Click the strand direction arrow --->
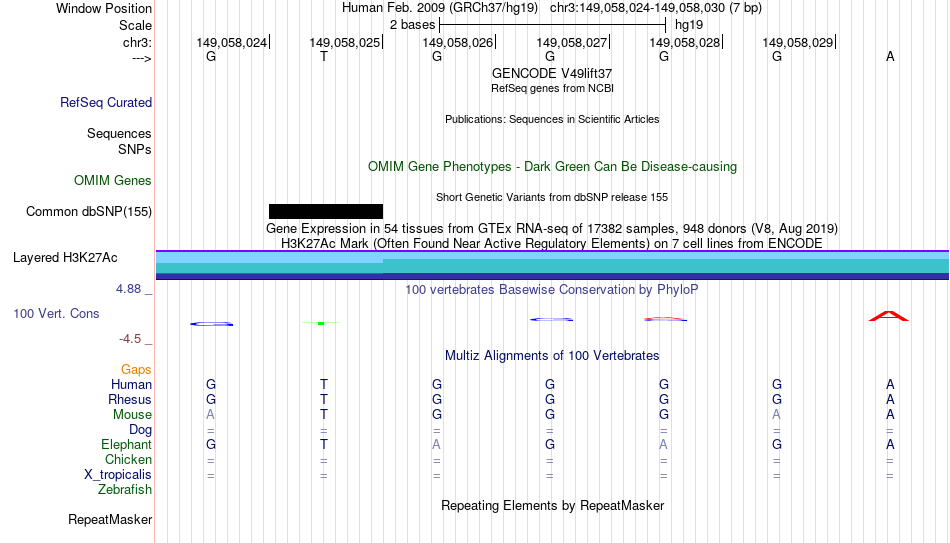This screenshot has height=543, width=950. (x=142, y=59)
